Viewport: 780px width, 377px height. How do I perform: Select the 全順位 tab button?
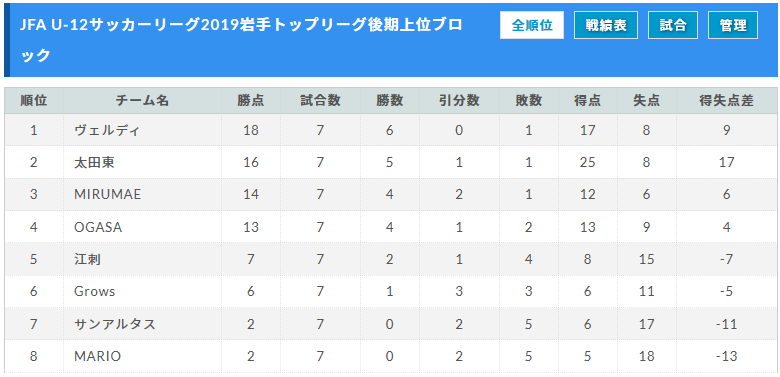[532, 25]
